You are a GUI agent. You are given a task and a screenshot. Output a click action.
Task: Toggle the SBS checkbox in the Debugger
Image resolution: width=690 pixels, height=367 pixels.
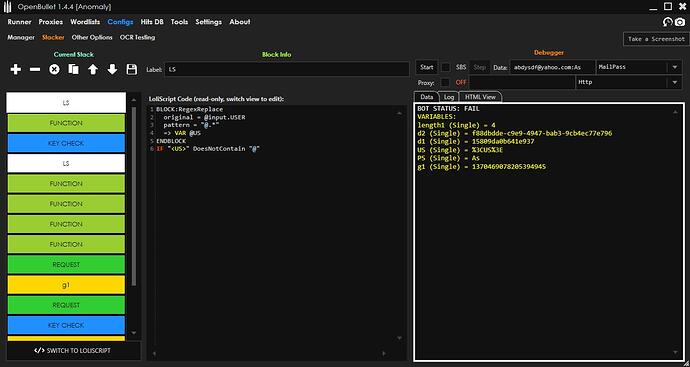tap(446, 67)
